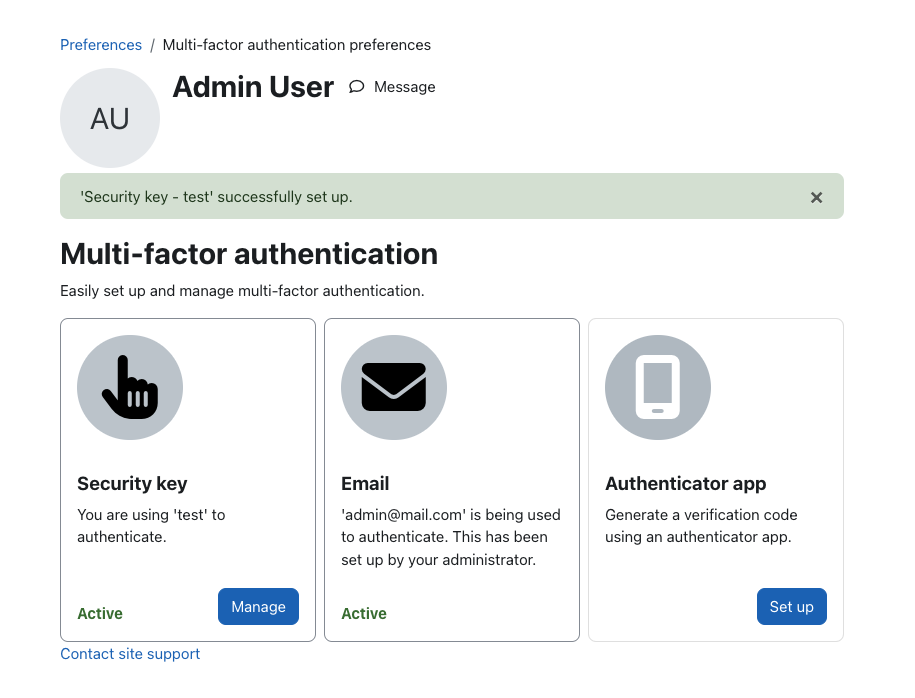Click the Email card heading
This screenshot has height=698, width=915.
[x=365, y=483]
